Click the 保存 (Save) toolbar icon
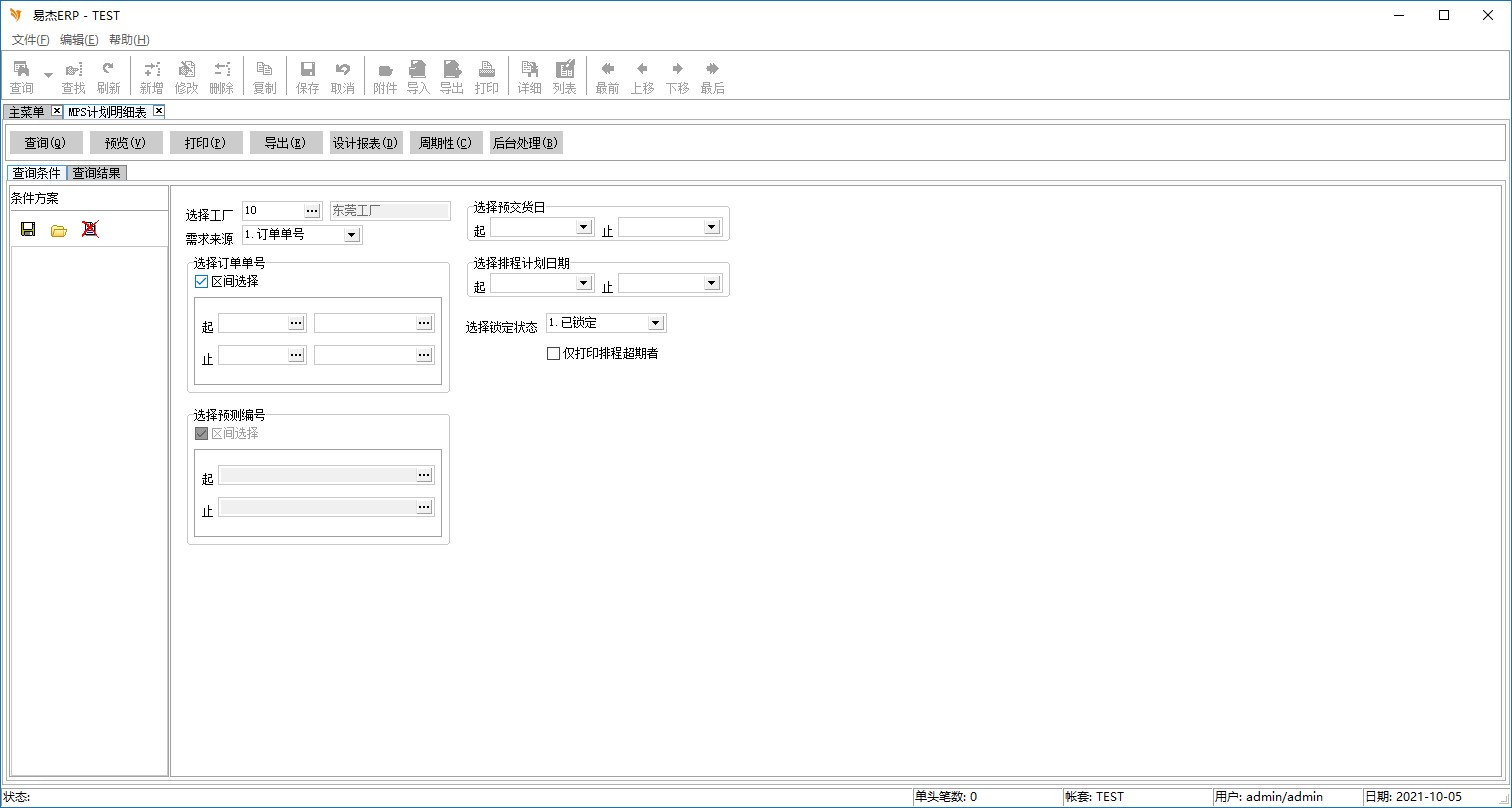The height and width of the screenshot is (808, 1512). (x=308, y=77)
